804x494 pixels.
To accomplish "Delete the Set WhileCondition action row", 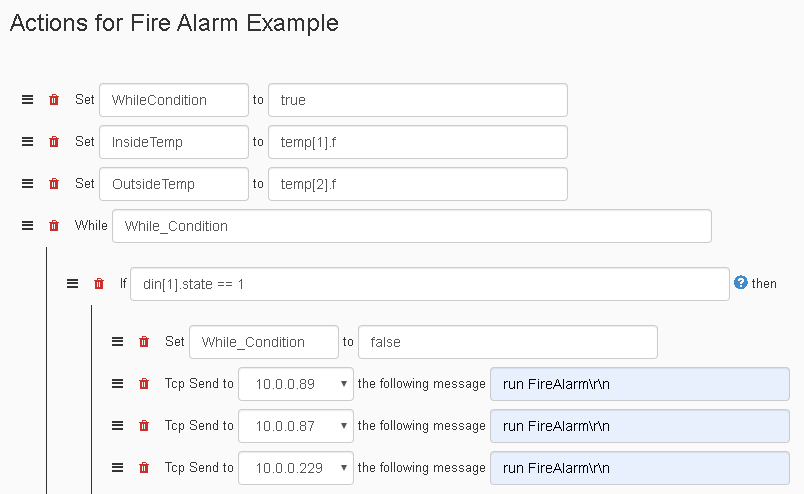I will [x=54, y=100].
